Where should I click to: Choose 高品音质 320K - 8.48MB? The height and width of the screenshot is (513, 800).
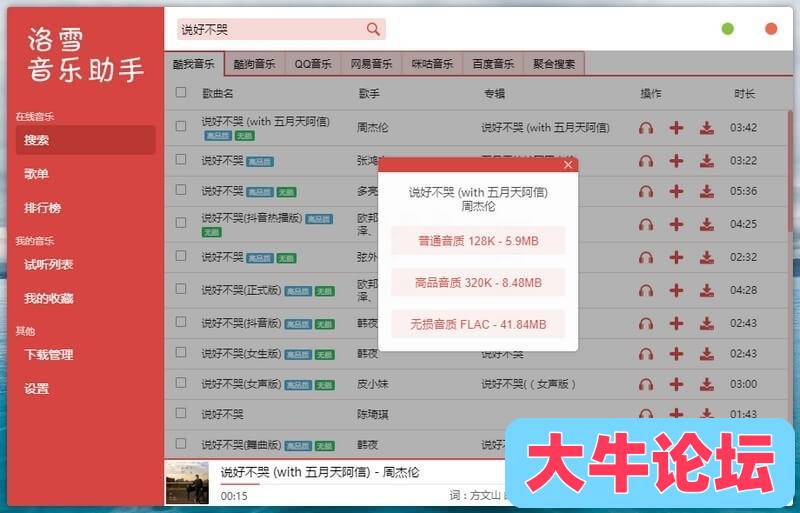pos(478,283)
